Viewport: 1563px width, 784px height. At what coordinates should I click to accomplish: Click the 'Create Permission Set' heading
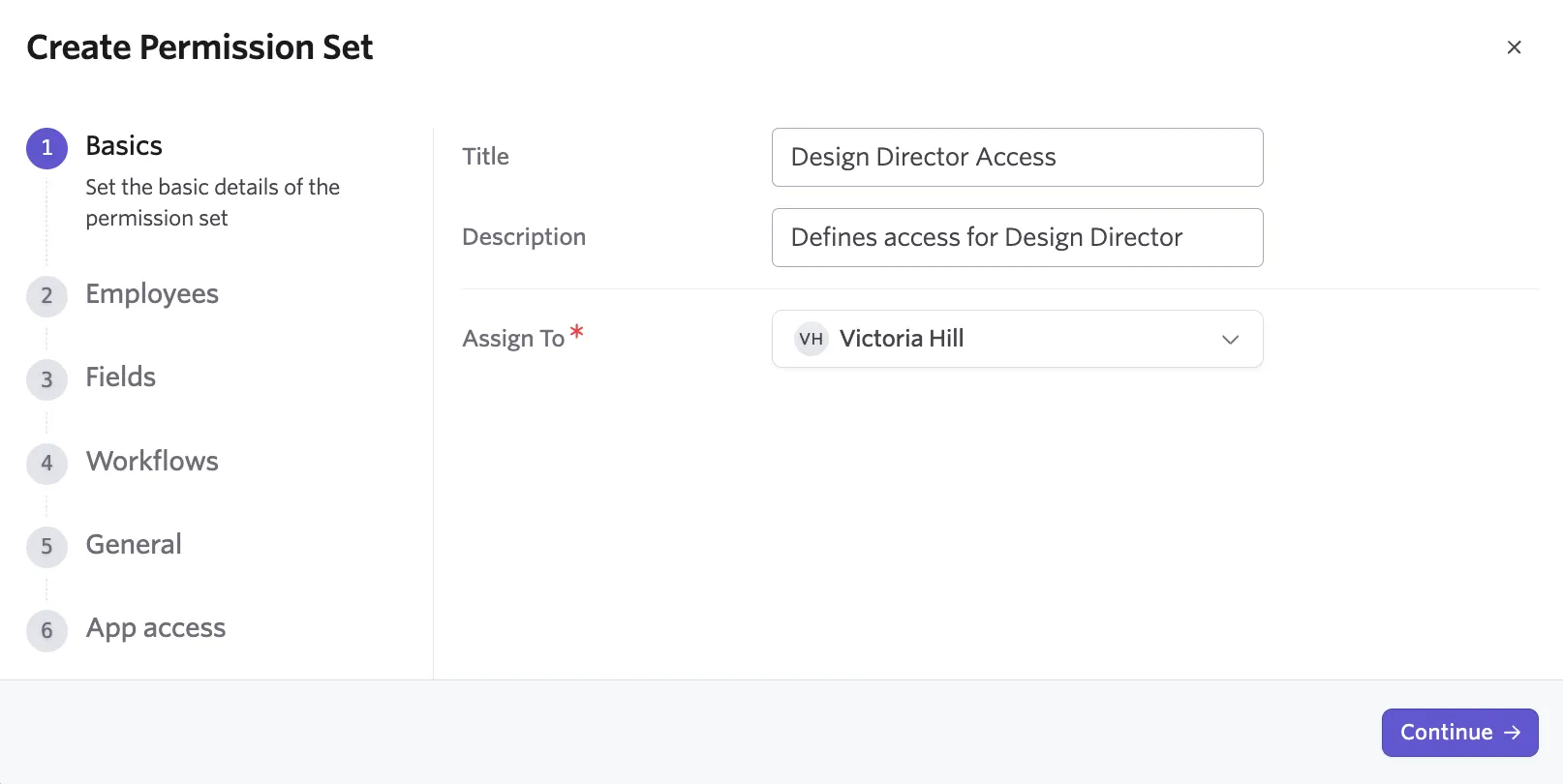(x=199, y=47)
